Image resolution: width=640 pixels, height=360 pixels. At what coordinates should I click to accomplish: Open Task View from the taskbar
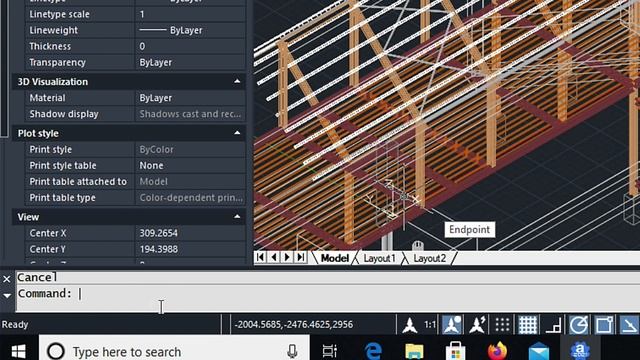(x=330, y=351)
